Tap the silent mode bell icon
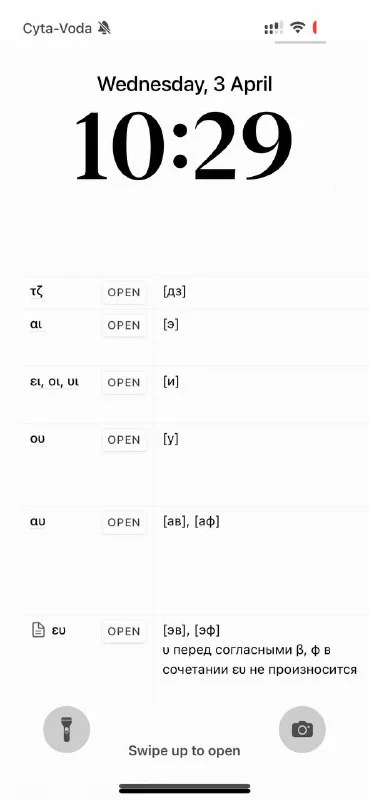The width and height of the screenshot is (369, 800). (x=104, y=28)
